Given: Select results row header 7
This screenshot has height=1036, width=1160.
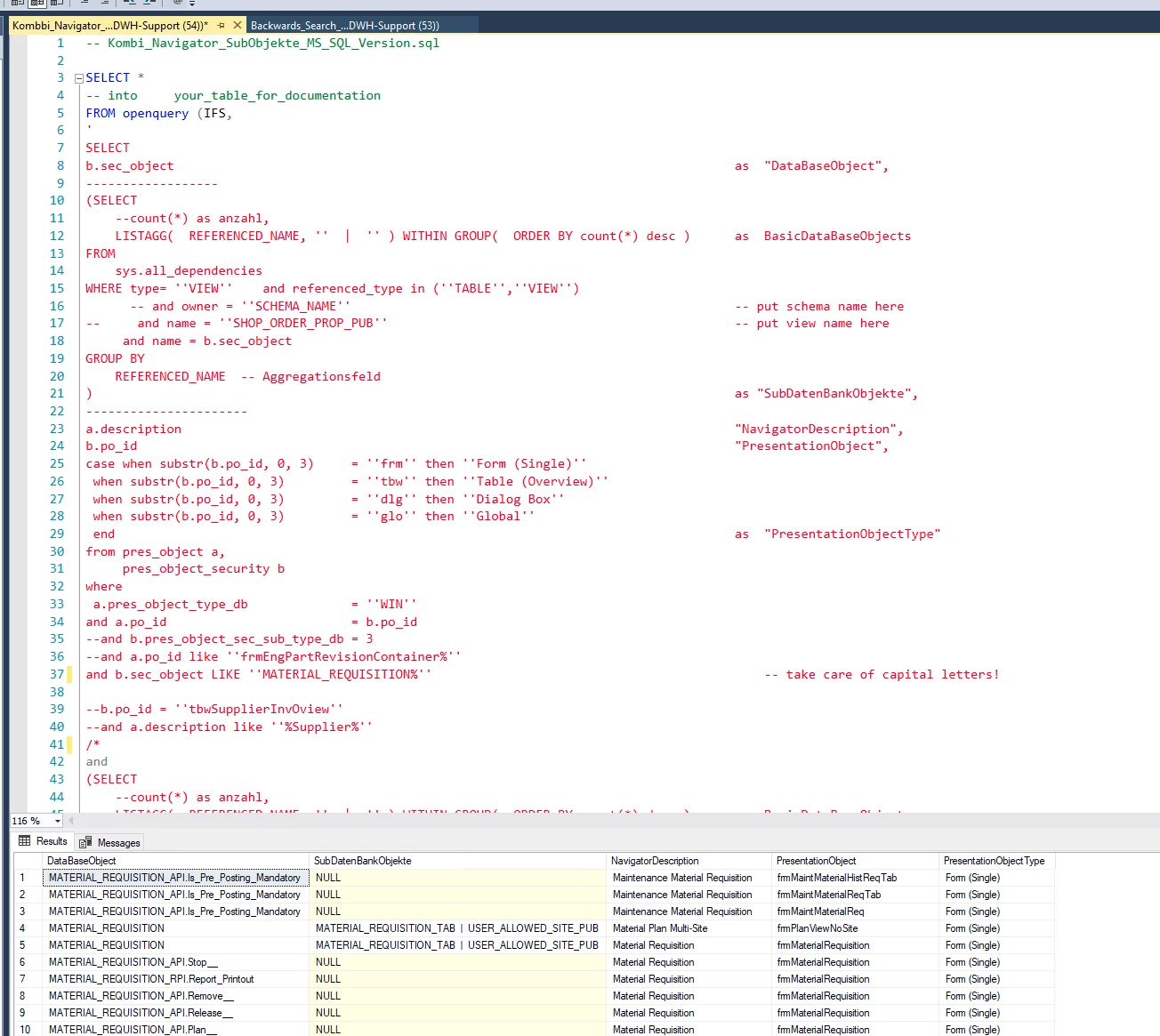Looking at the screenshot, I should (28, 979).
